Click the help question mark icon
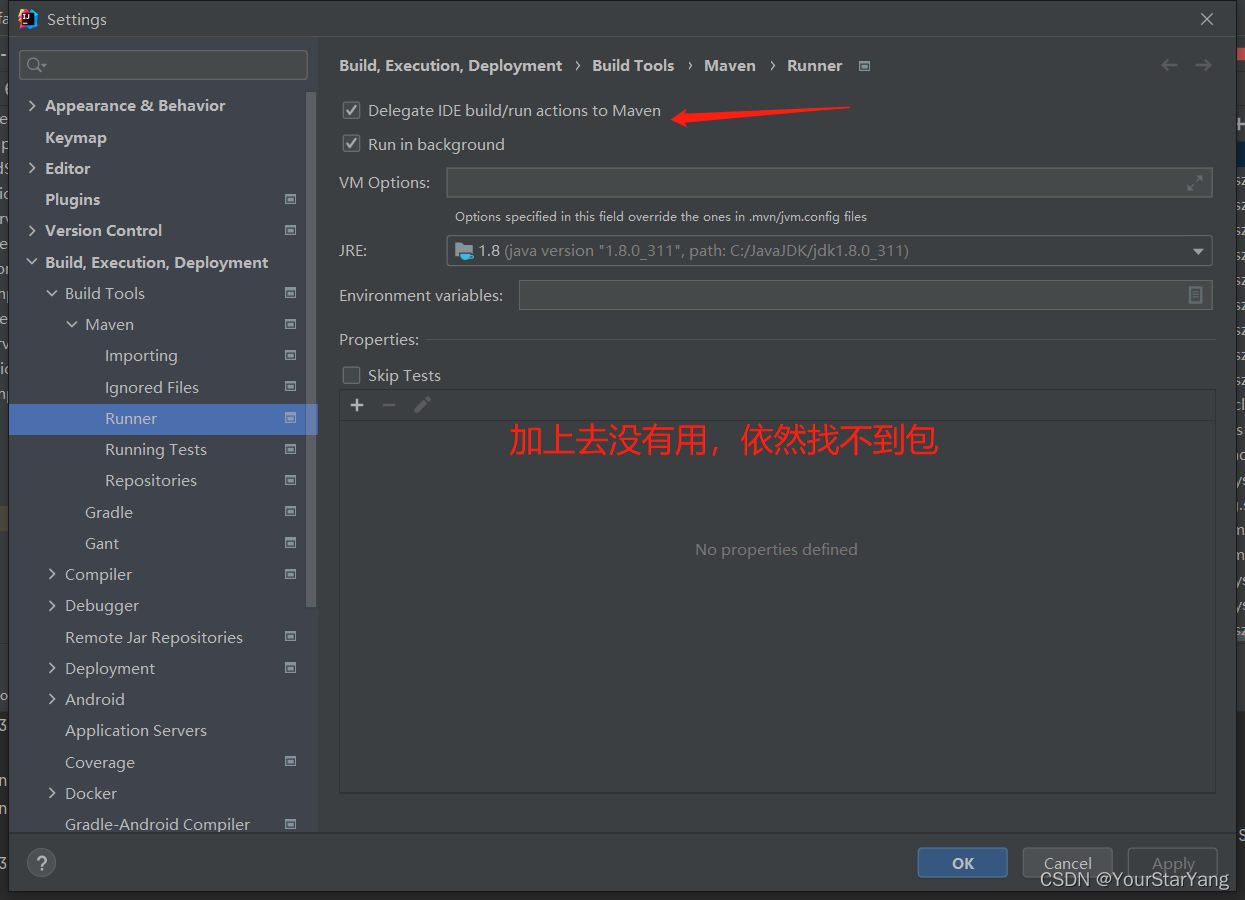Image resolution: width=1245 pixels, height=900 pixels. [x=41, y=862]
